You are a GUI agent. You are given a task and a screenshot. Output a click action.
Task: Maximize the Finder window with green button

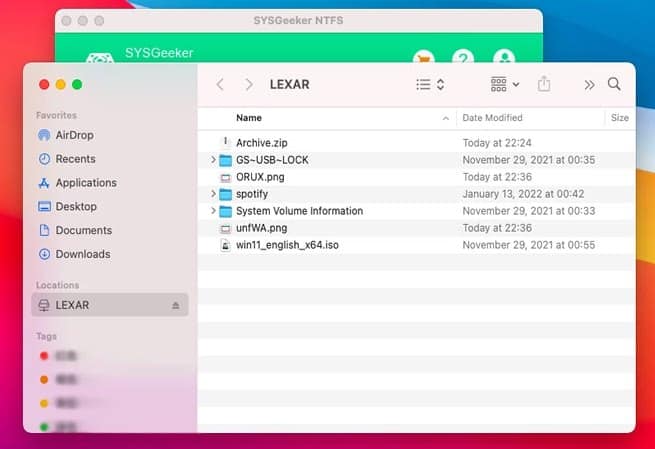click(x=77, y=84)
